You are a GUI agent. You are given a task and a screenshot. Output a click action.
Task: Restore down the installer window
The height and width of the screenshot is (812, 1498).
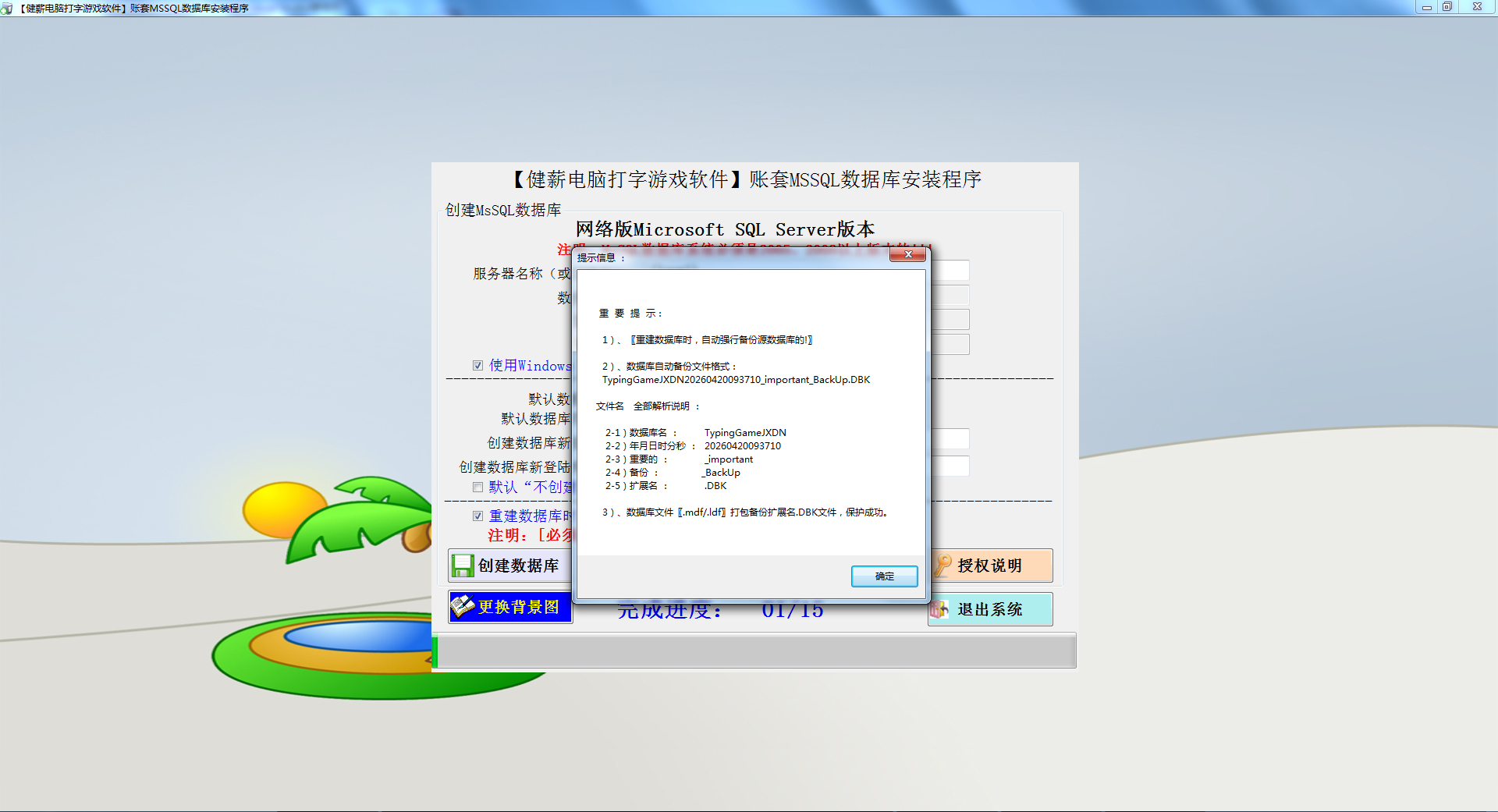coord(1447,7)
